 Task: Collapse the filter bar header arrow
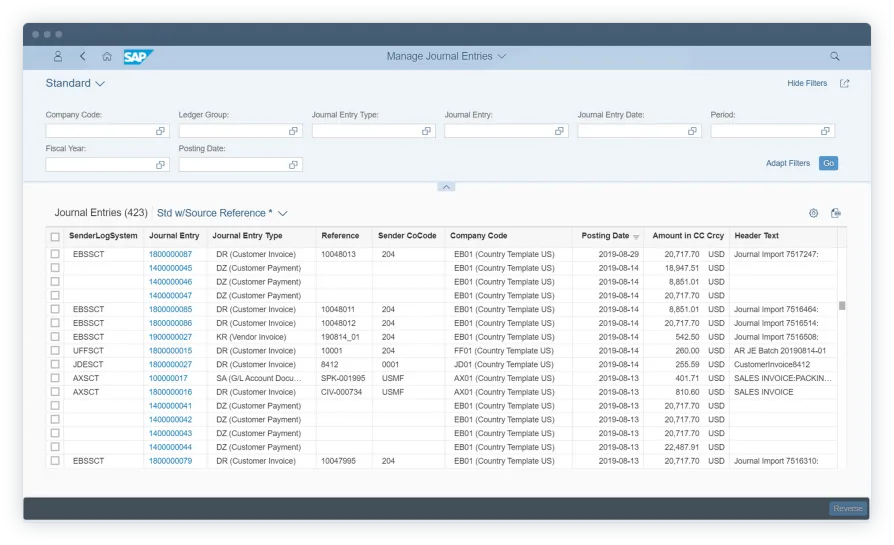pyautogui.click(x=446, y=187)
